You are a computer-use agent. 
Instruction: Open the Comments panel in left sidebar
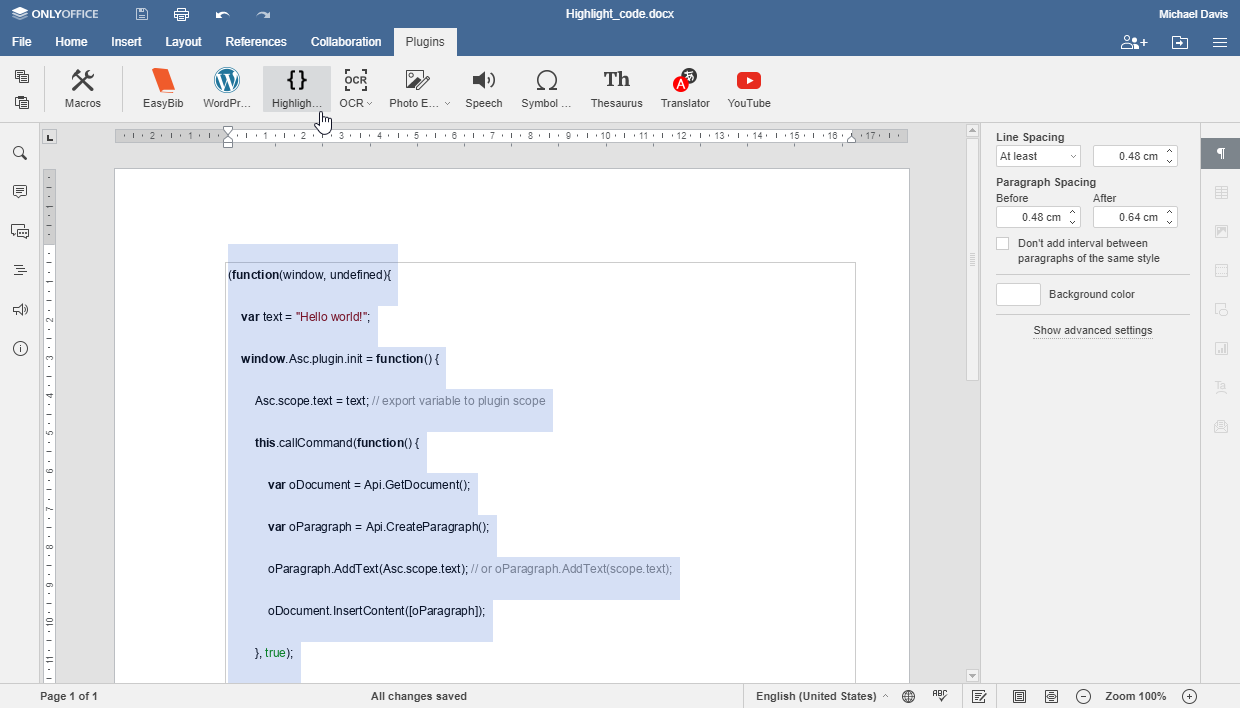coord(20,192)
